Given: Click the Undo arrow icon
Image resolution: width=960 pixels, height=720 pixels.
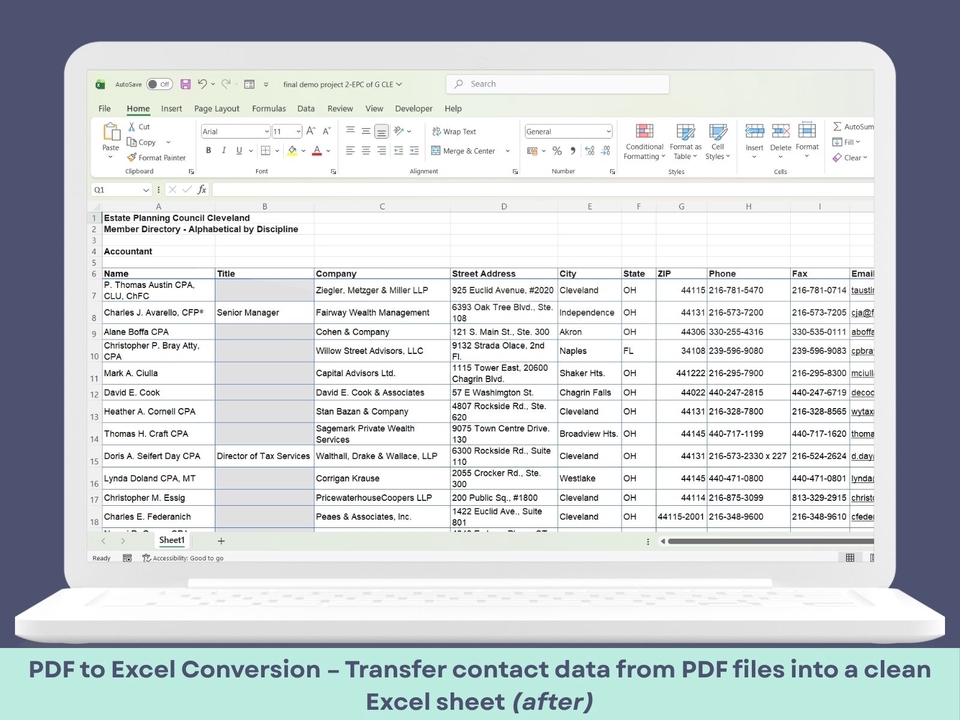Looking at the screenshot, I should [202, 85].
